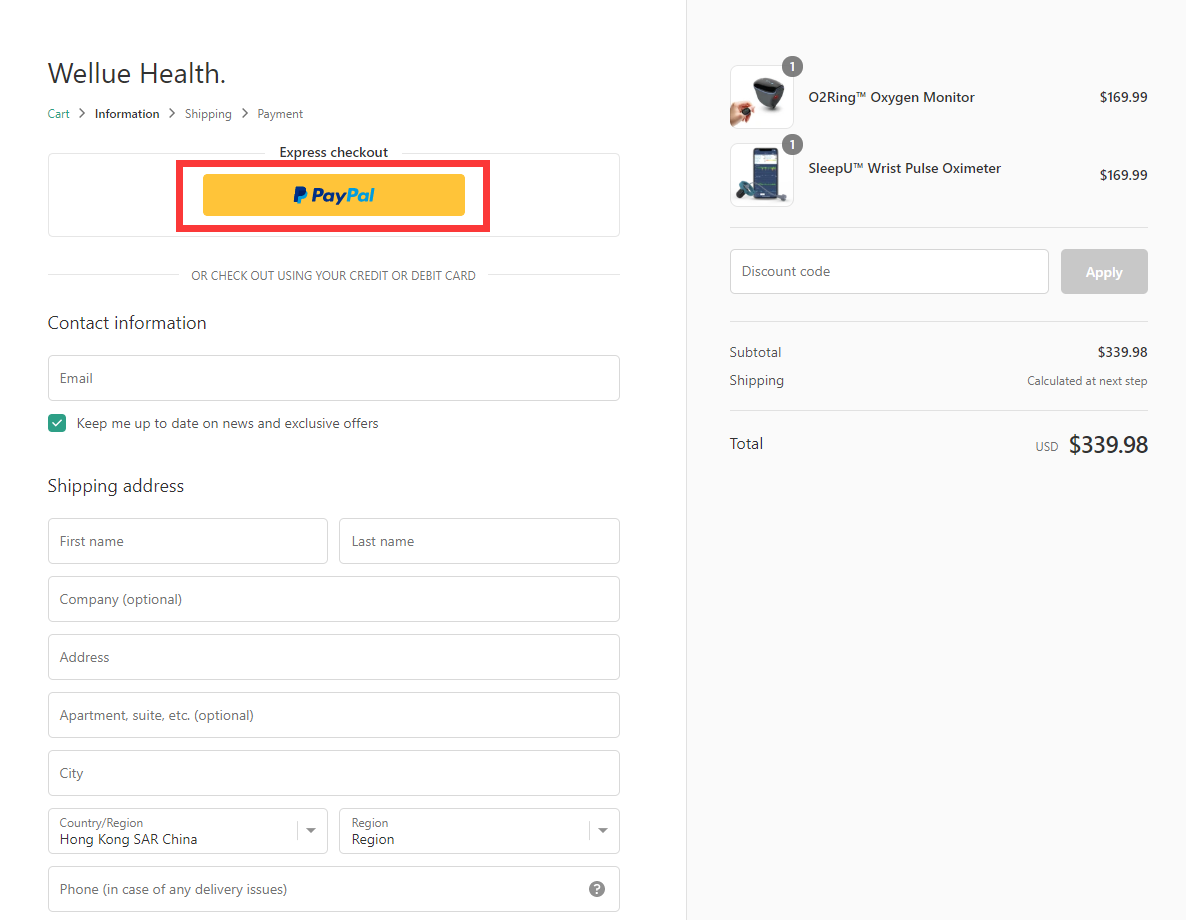Screen dimensions: 1186x920
Task: Open the Country/Region dropdown
Action: point(188,831)
